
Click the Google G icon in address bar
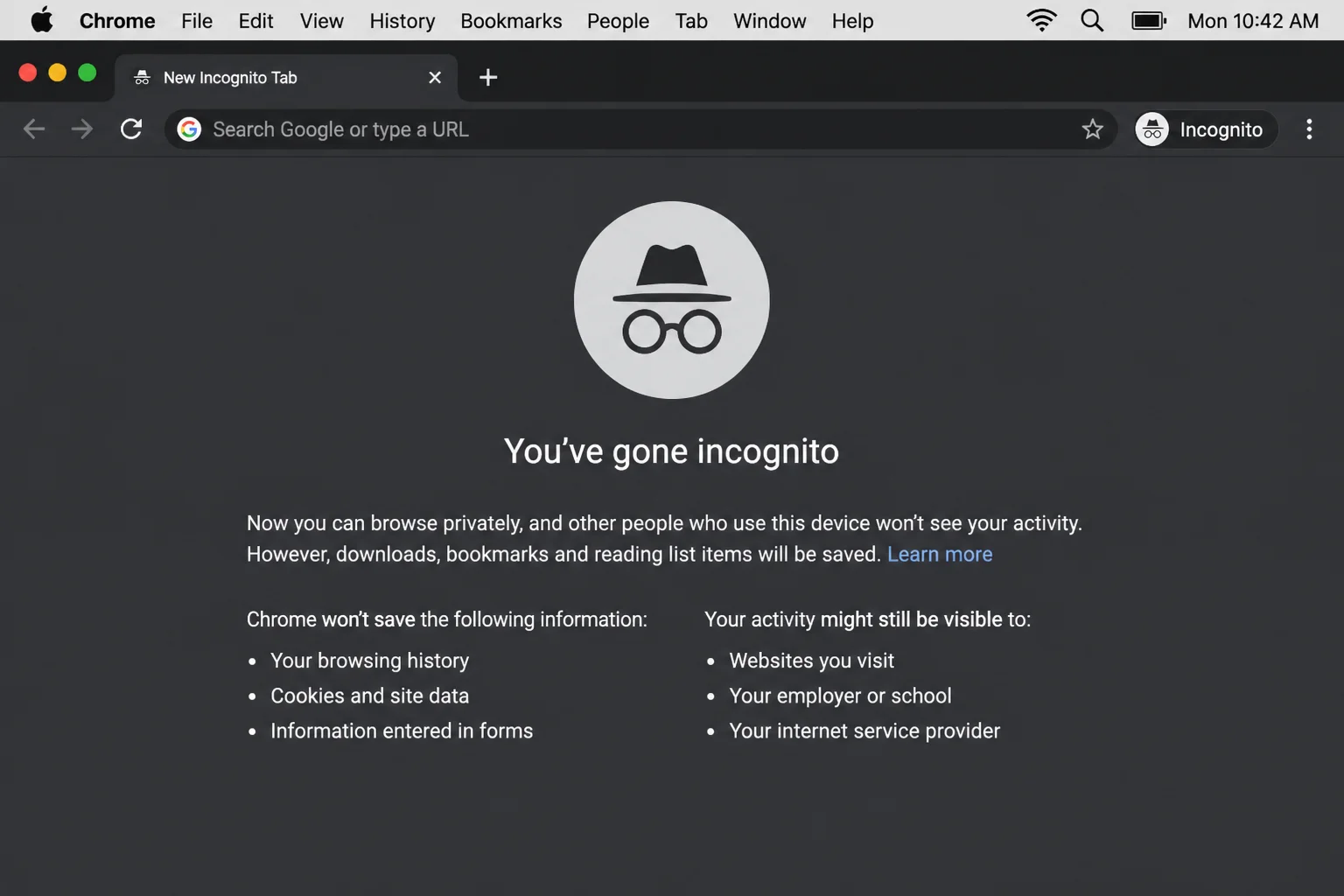pyautogui.click(x=189, y=129)
